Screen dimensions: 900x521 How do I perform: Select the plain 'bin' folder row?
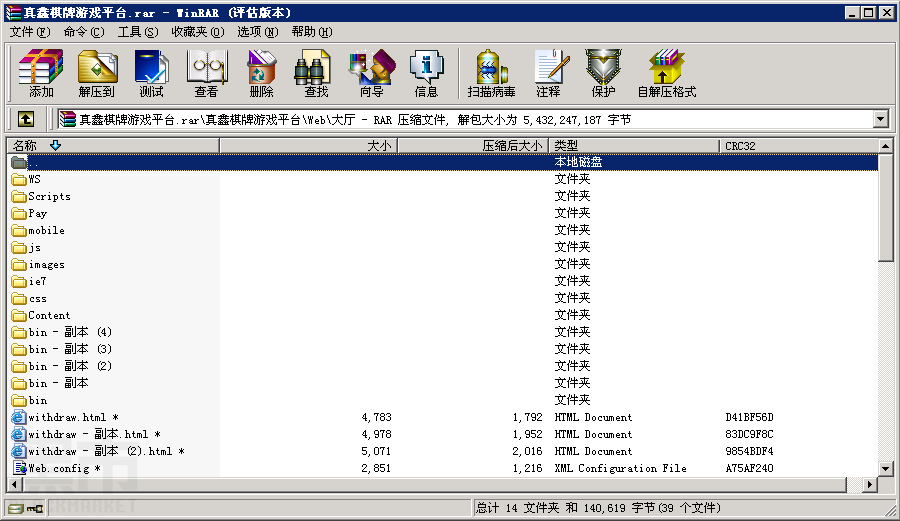(x=443, y=401)
